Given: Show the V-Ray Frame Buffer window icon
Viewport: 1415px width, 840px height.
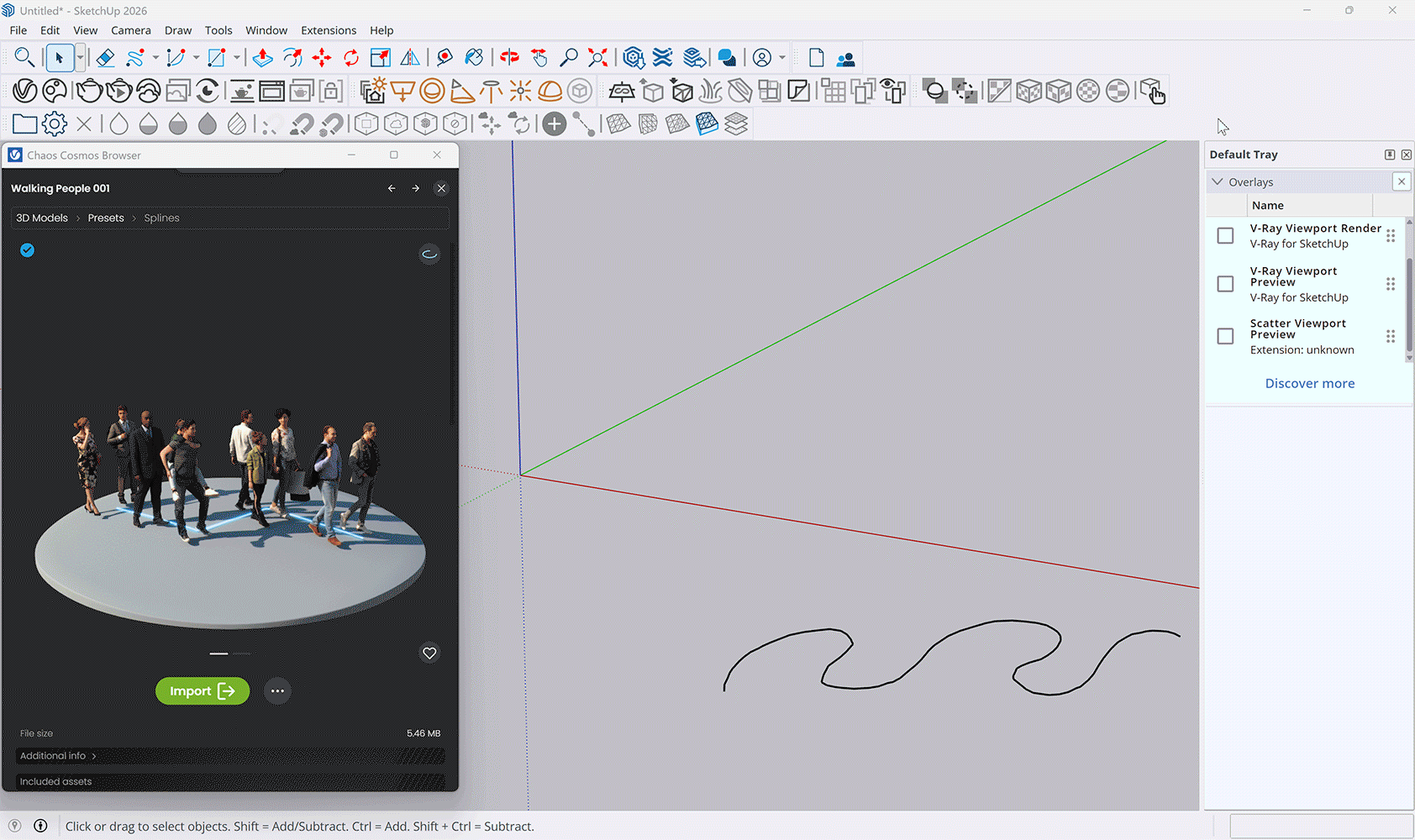Looking at the screenshot, I should (271, 91).
